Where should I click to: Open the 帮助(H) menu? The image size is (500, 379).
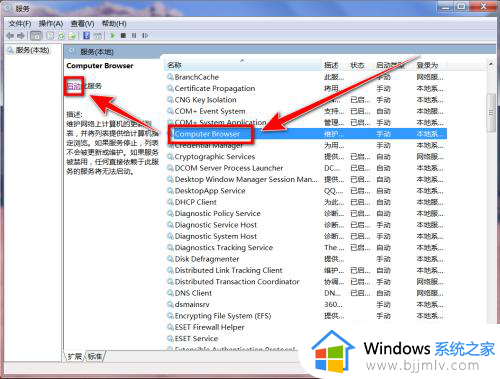pos(114,24)
